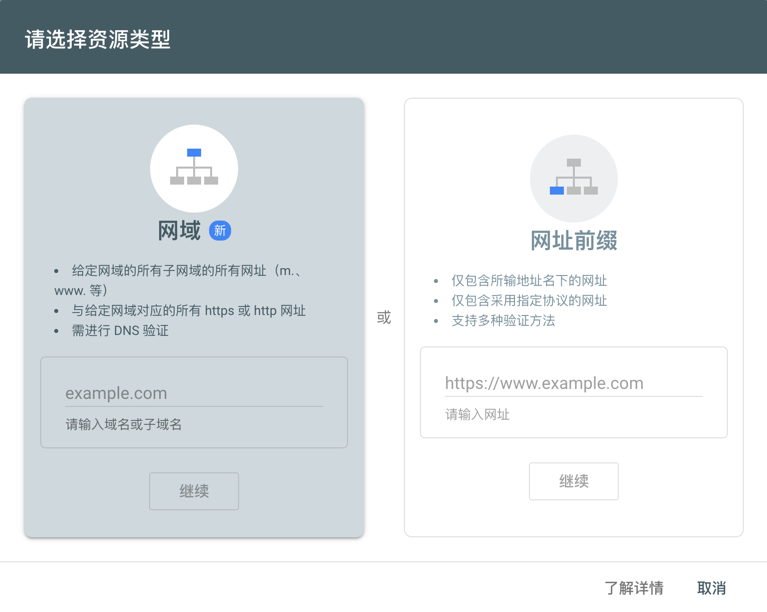Select the 网址前缀 heading text
The height and width of the screenshot is (612, 767).
point(574,241)
